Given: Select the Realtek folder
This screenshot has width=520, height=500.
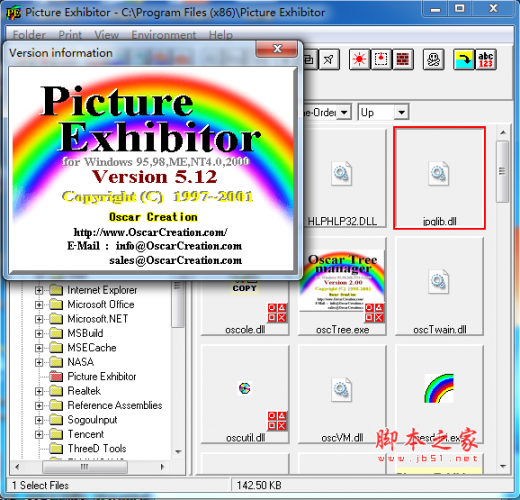Looking at the screenshot, I should point(84,391).
